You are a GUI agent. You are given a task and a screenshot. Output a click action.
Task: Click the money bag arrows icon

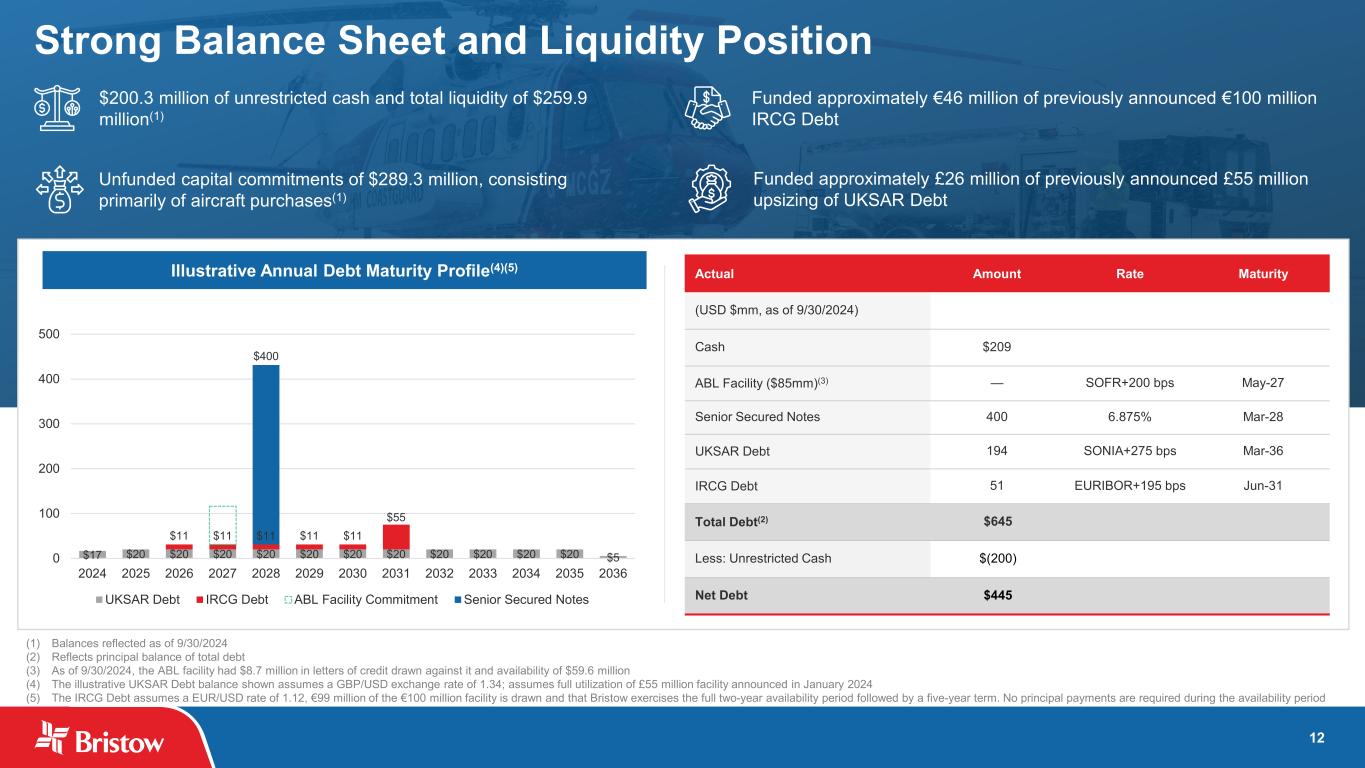click(59, 188)
